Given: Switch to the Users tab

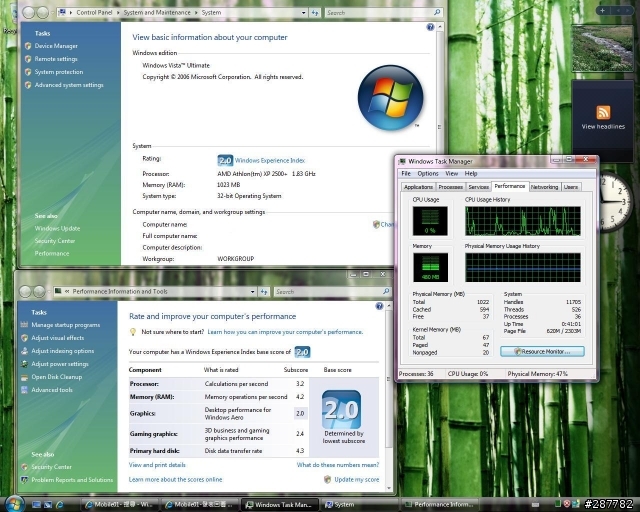Looking at the screenshot, I should point(571,187).
